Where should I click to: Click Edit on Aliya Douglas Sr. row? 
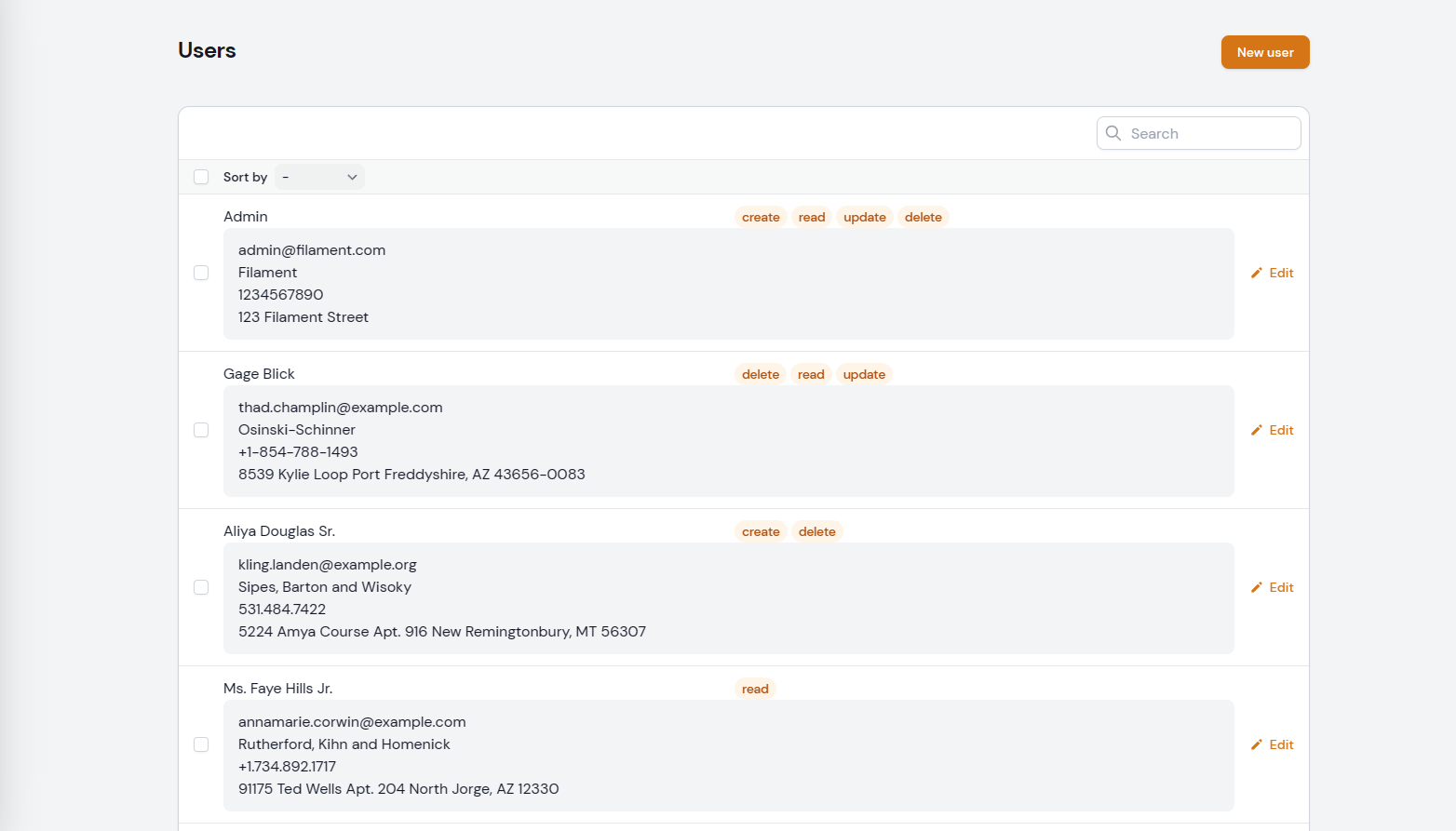1282,587
